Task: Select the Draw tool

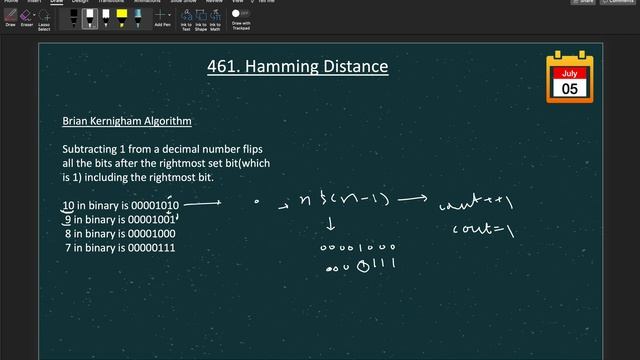Action: click(x=10, y=18)
